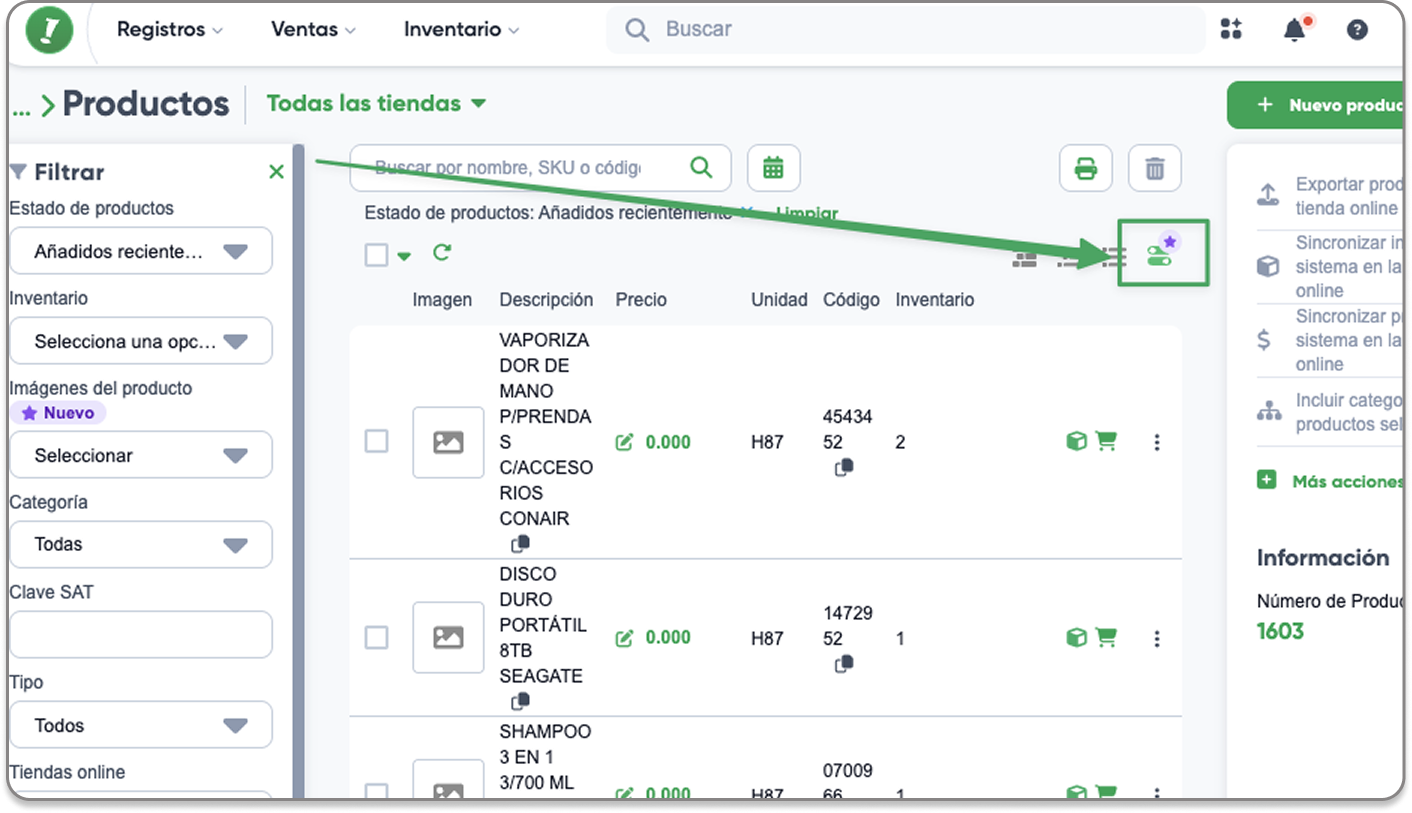Open more options for VAPORIZADOR row
Image resolution: width=1412 pixels, height=813 pixels.
[1157, 442]
